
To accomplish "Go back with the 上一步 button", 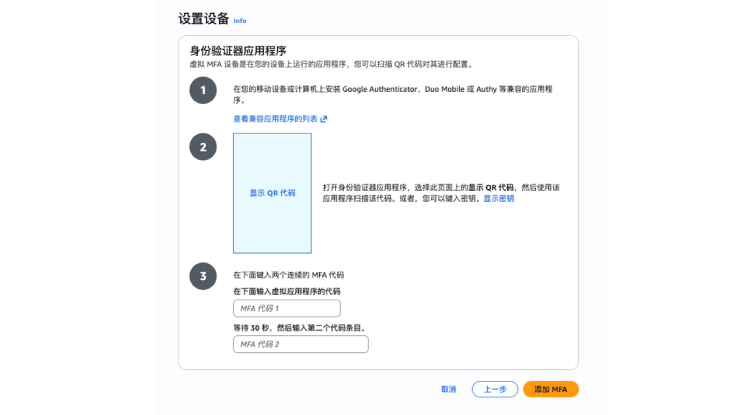I will [x=495, y=389].
